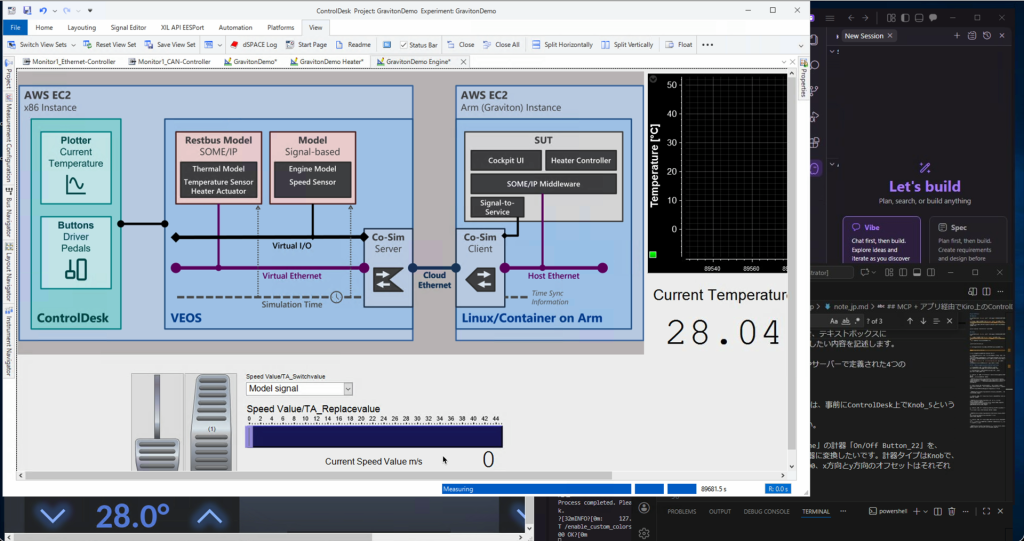This screenshot has width=1024, height=541.
Task: Open the Automation ribbon tab
Action: click(x=235, y=27)
